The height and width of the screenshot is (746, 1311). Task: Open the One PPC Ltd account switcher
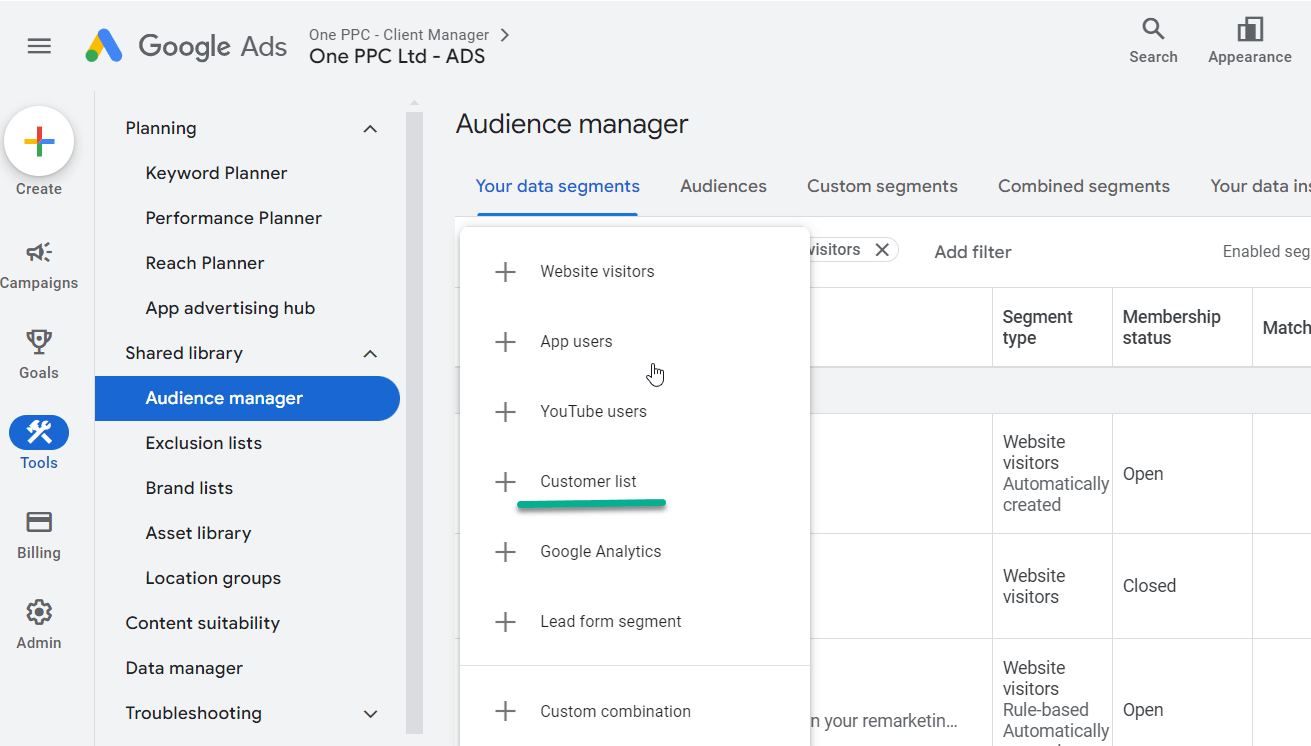(x=397, y=56)
